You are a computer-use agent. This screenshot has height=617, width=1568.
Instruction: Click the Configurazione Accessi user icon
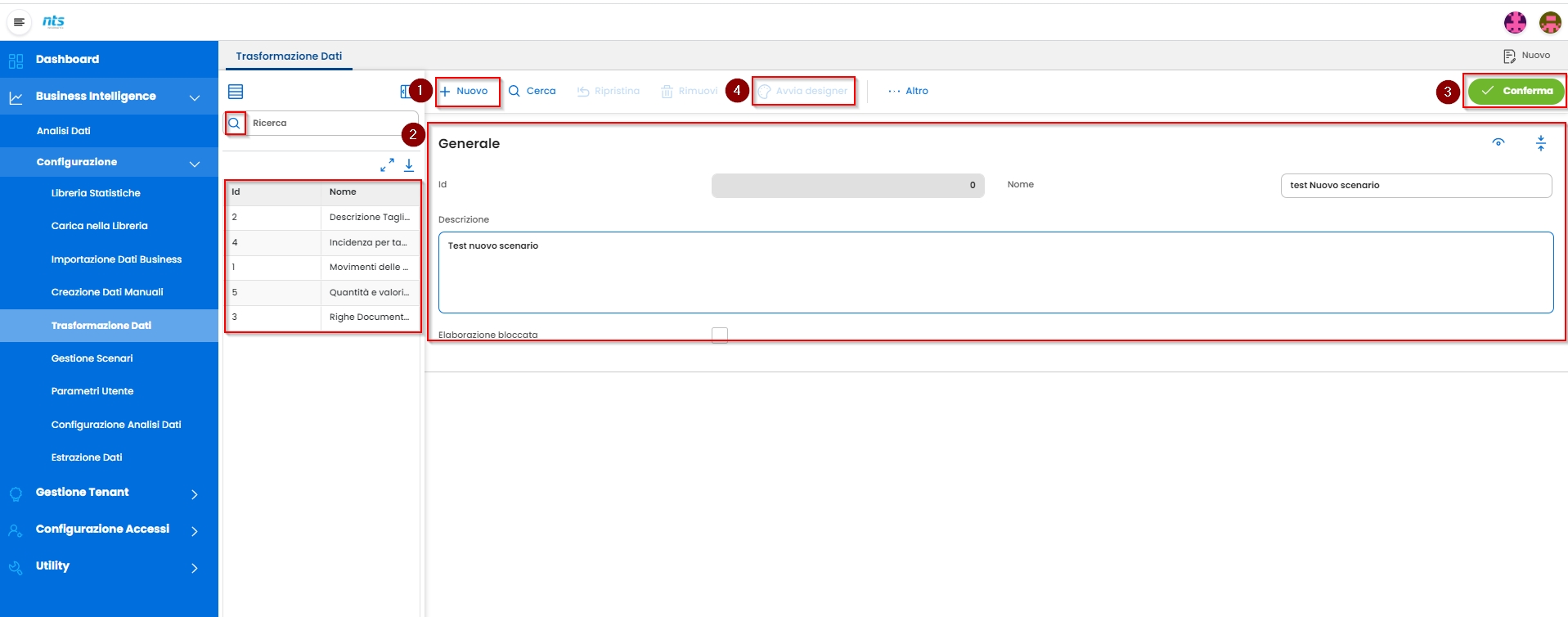[16, 530]
